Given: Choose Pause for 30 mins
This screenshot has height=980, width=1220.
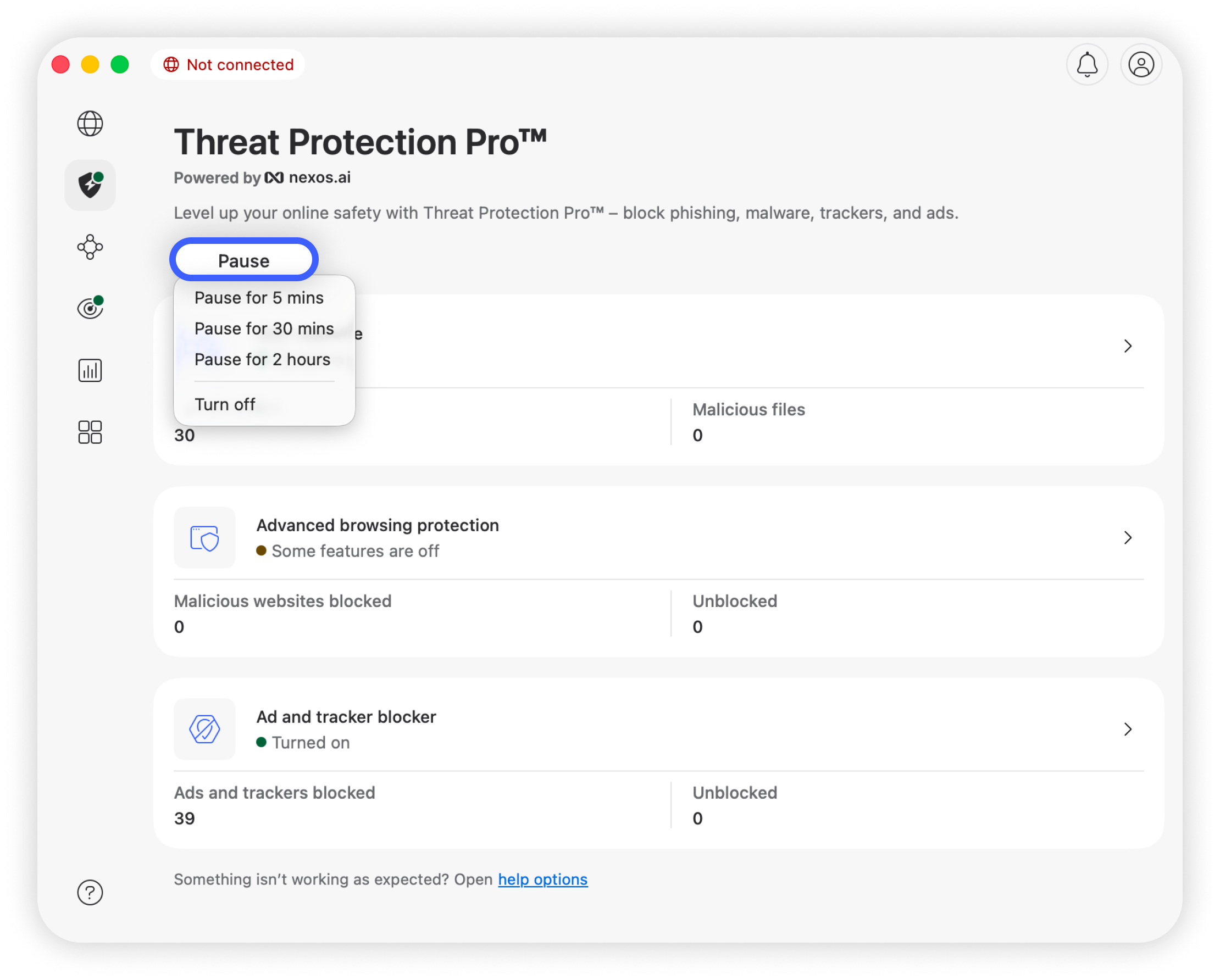Looking at the screenshot, I should [264, 328].
